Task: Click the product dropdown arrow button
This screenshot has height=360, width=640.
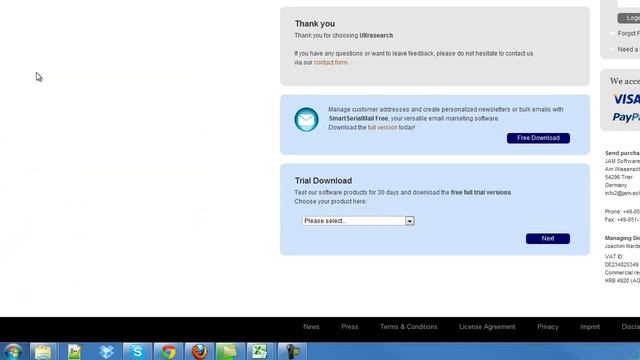Action: 409,221
